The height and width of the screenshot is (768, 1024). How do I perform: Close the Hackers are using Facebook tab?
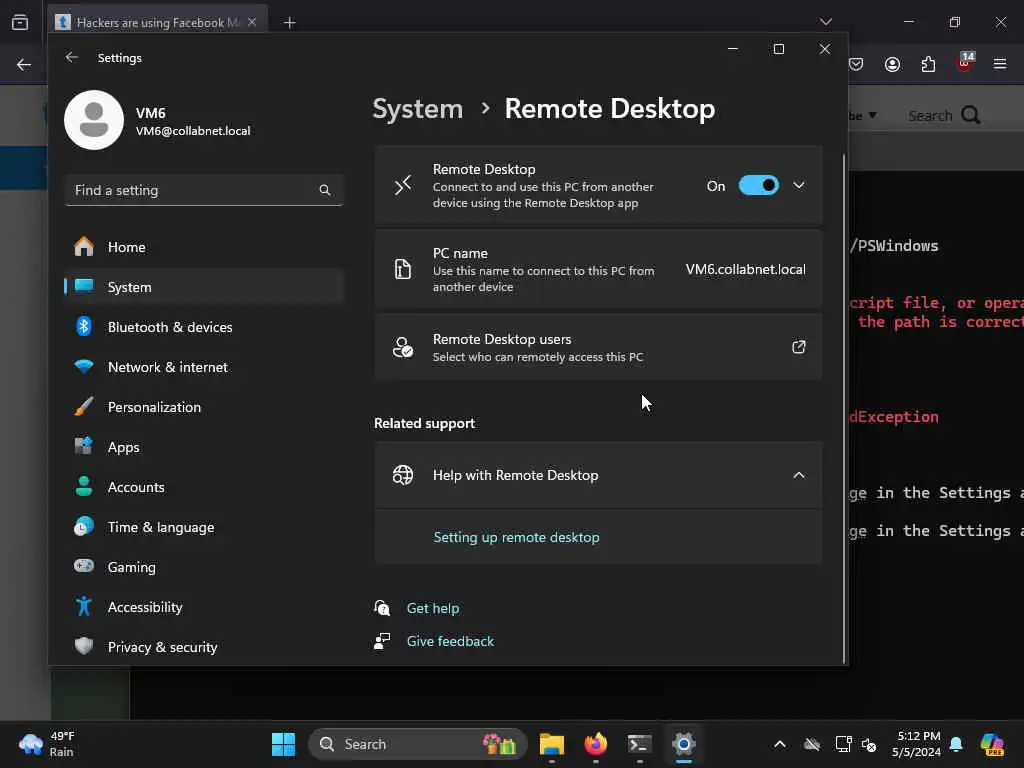click(252, 22)
